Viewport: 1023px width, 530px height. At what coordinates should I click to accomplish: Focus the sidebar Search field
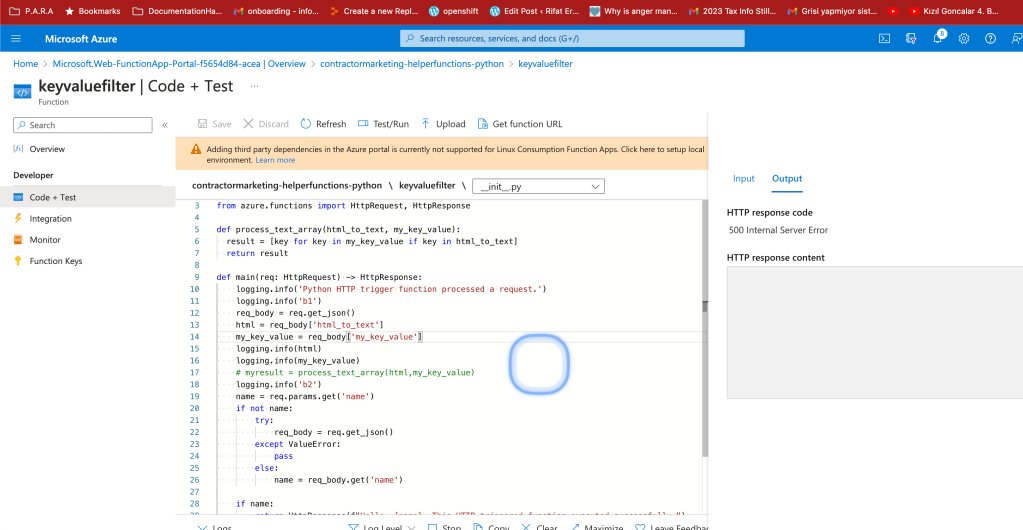pos(83,125)
